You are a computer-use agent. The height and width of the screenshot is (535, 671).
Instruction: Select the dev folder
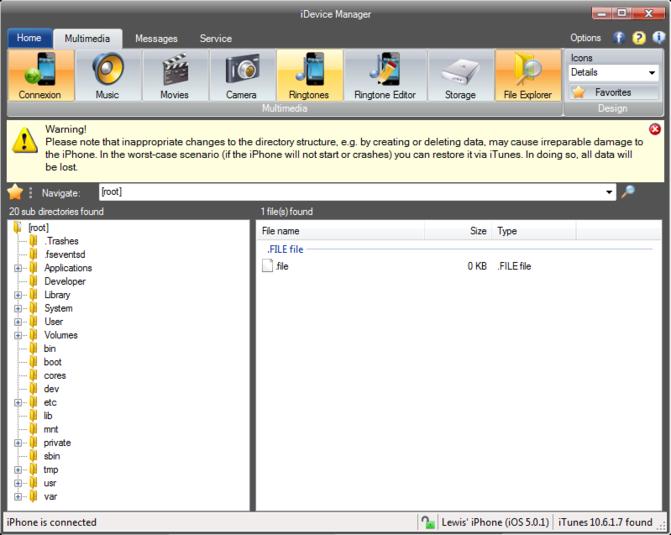(x=51, y=389)
